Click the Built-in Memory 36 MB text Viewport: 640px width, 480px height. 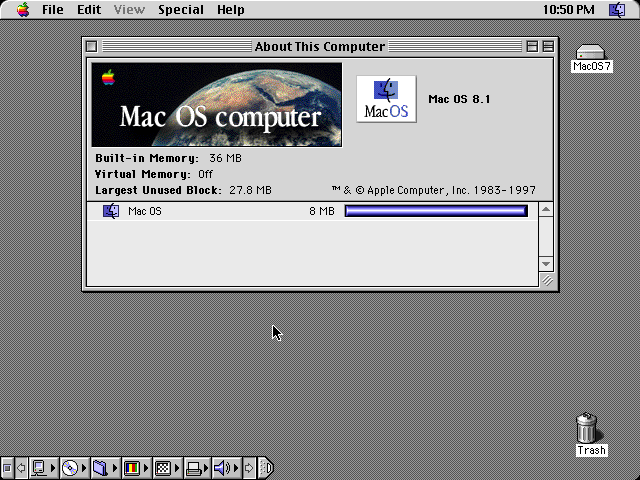(x=169, y=158)
